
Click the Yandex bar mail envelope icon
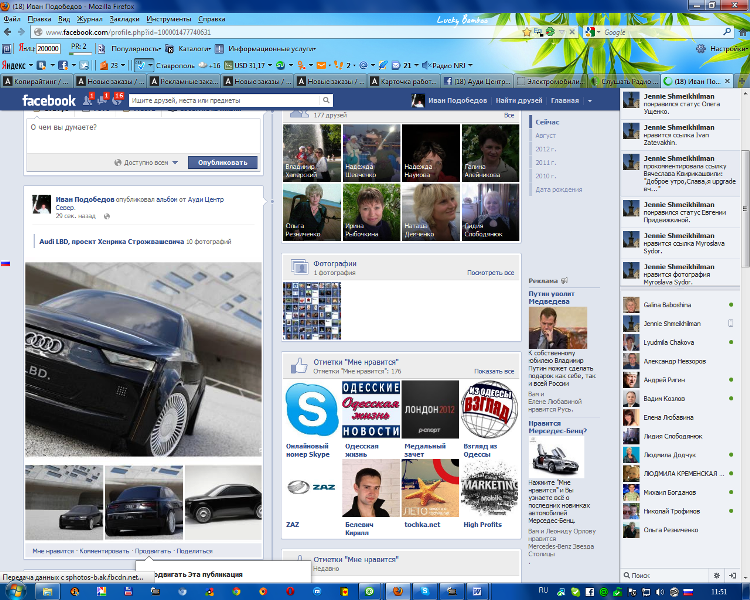(321, 65)
